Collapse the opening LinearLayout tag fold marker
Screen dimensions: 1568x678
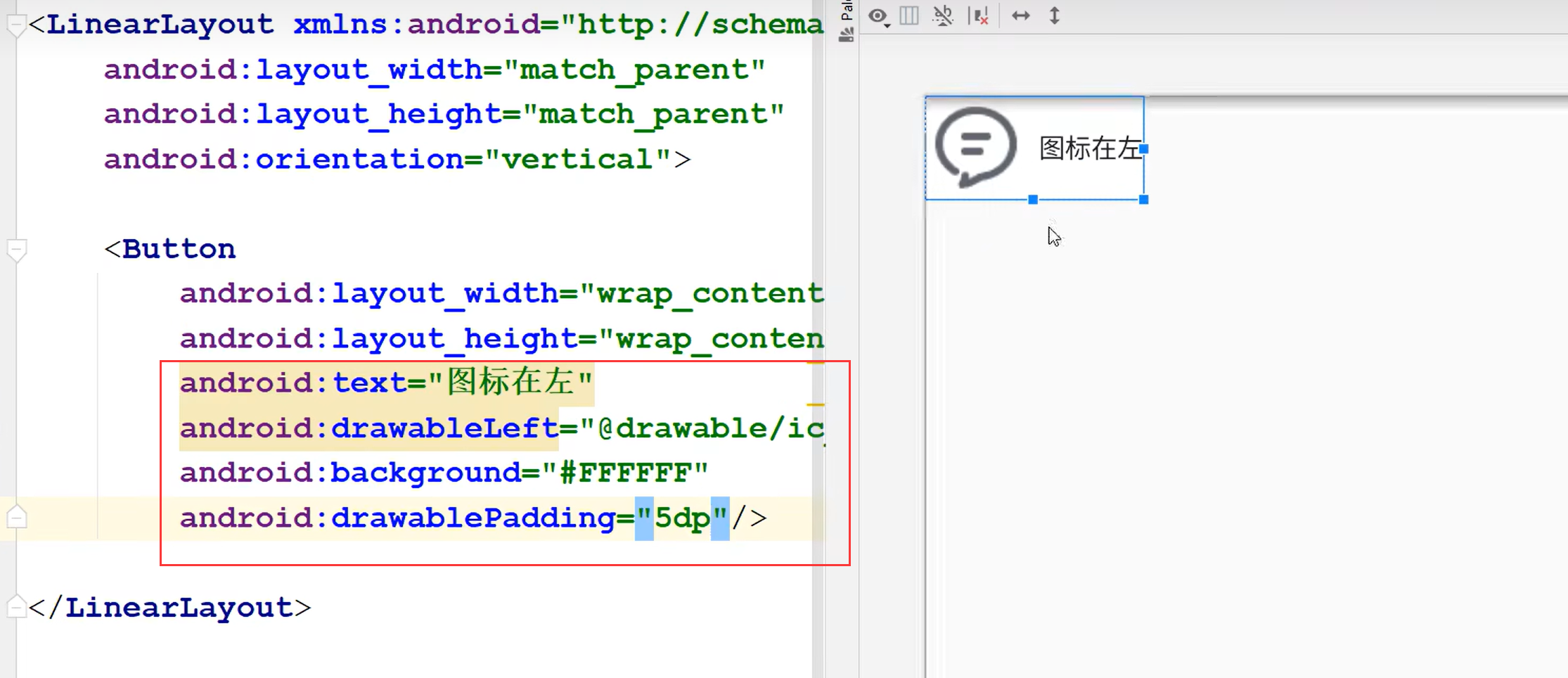tap(15, 26)
